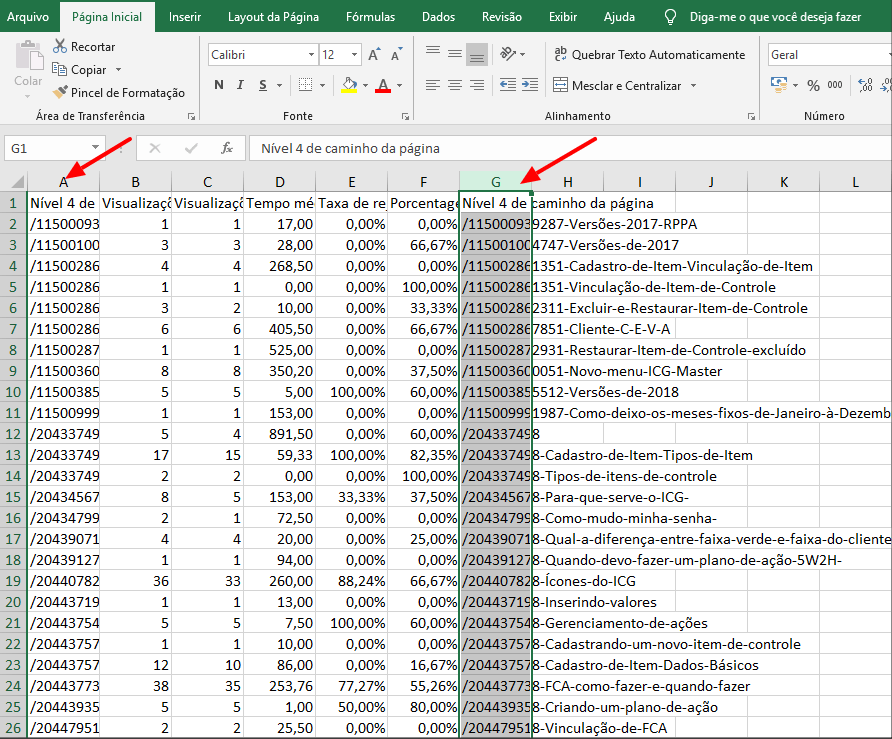Expand the Copiar options arrow
The image size is (892, 739).
click(x=118, y=69)
